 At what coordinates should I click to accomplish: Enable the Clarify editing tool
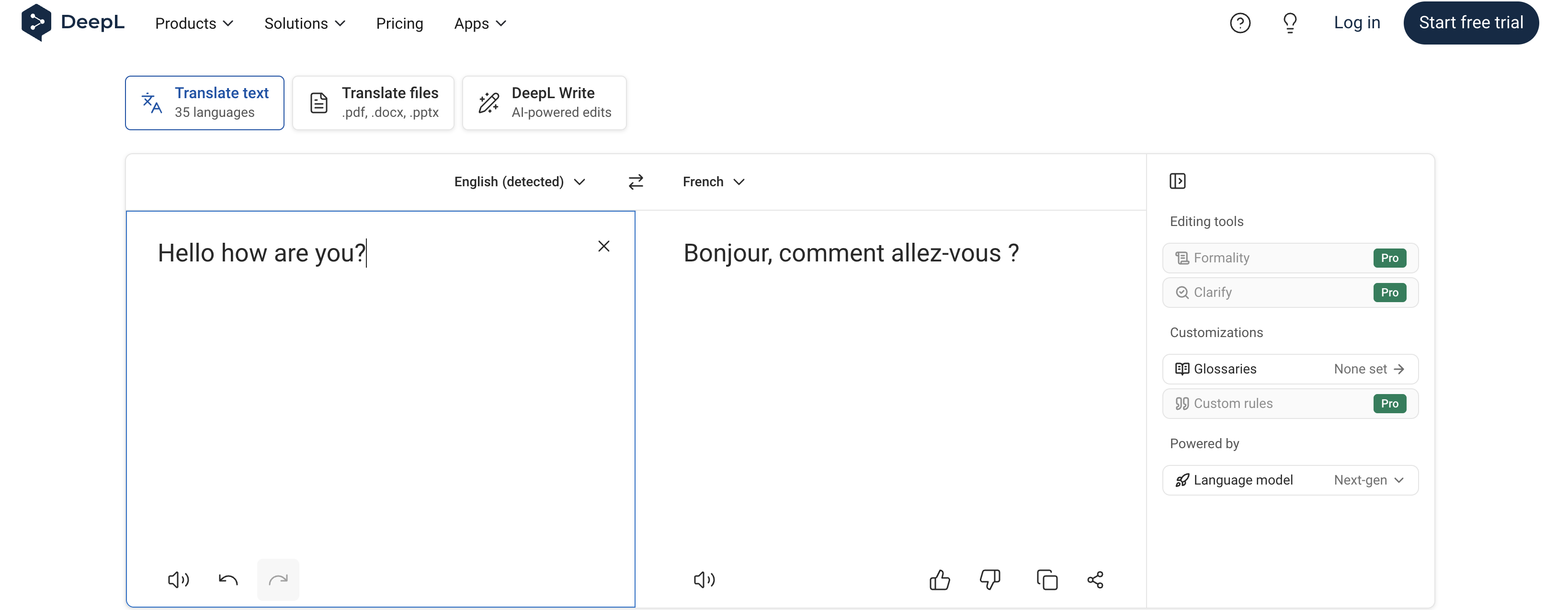coord(1290,292)
